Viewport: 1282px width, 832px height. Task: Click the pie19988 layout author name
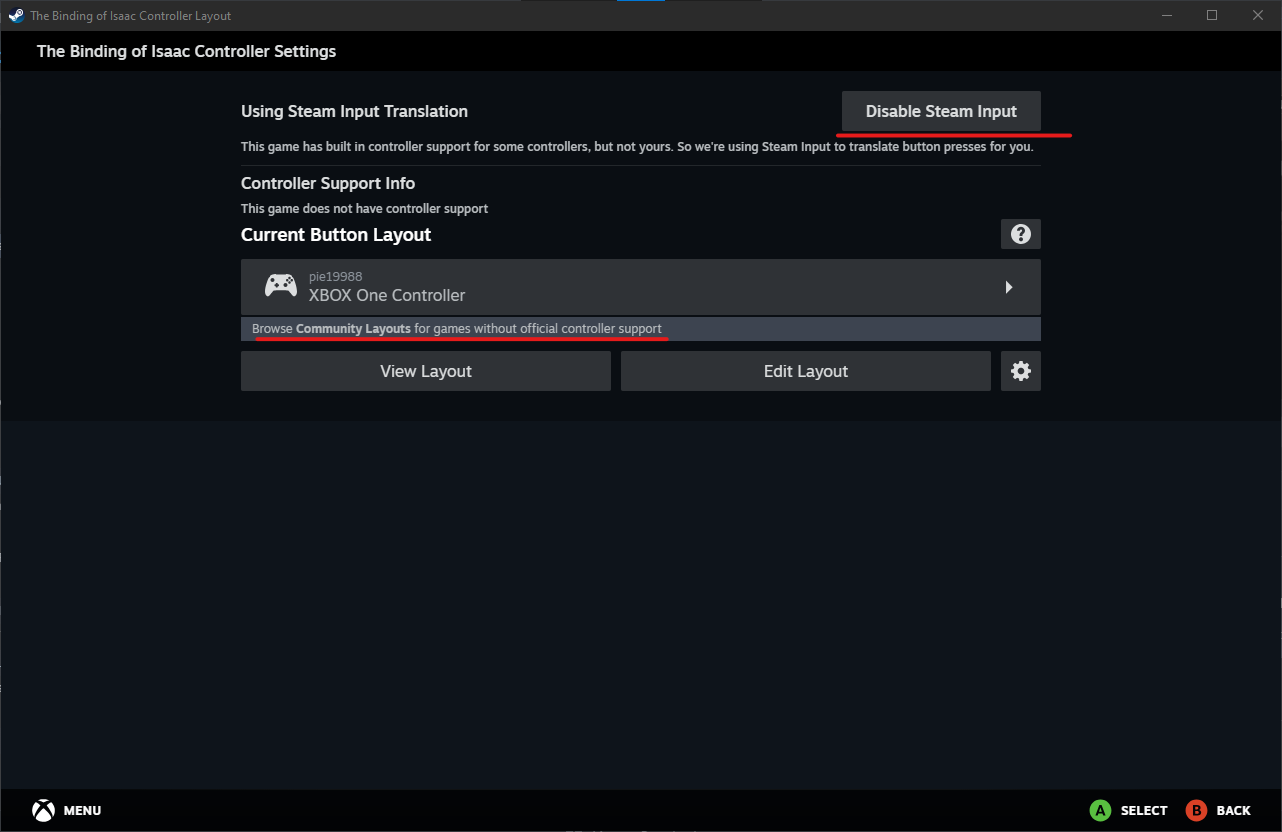[x=335, y=277]
